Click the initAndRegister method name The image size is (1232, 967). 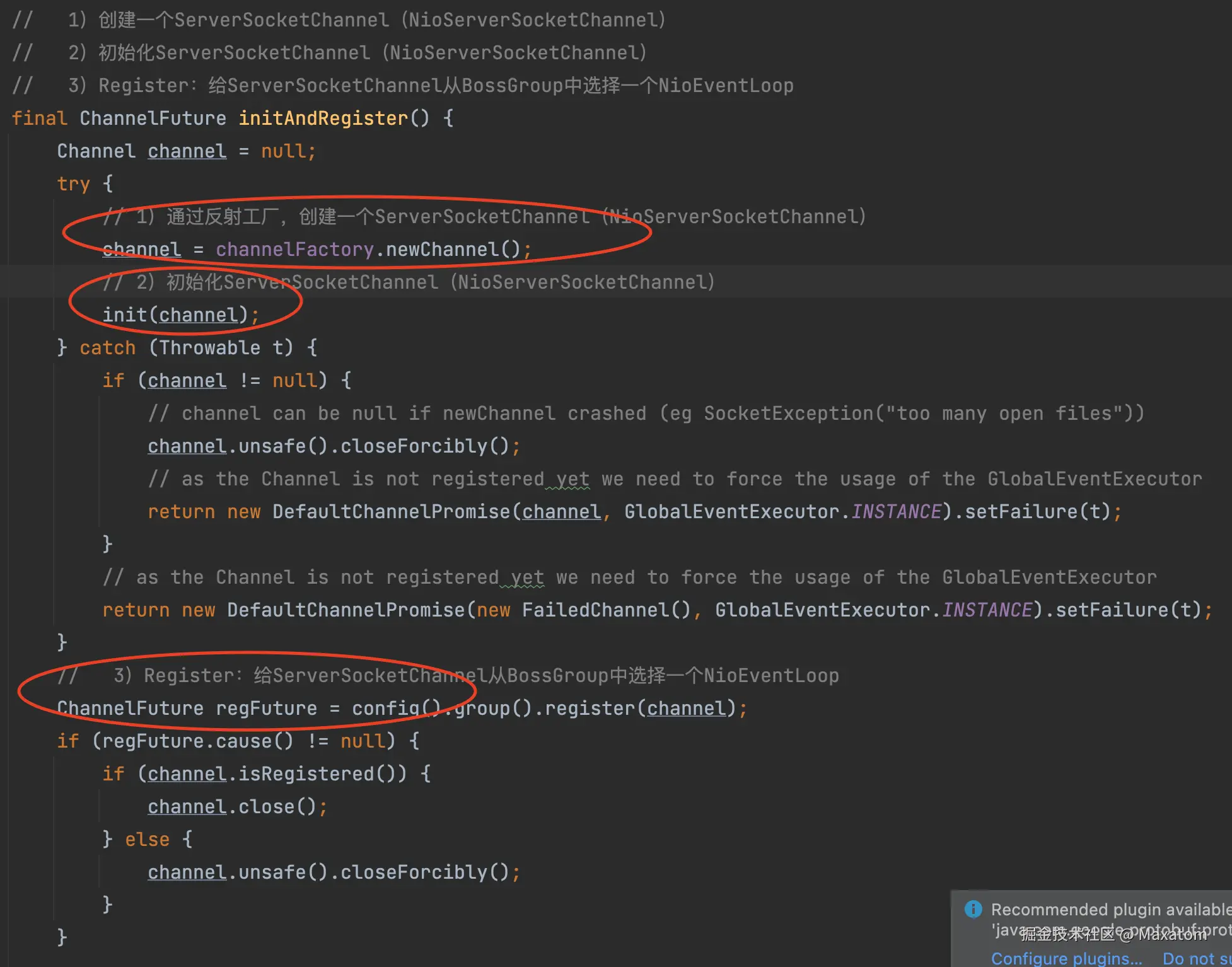tap(323, 118)
